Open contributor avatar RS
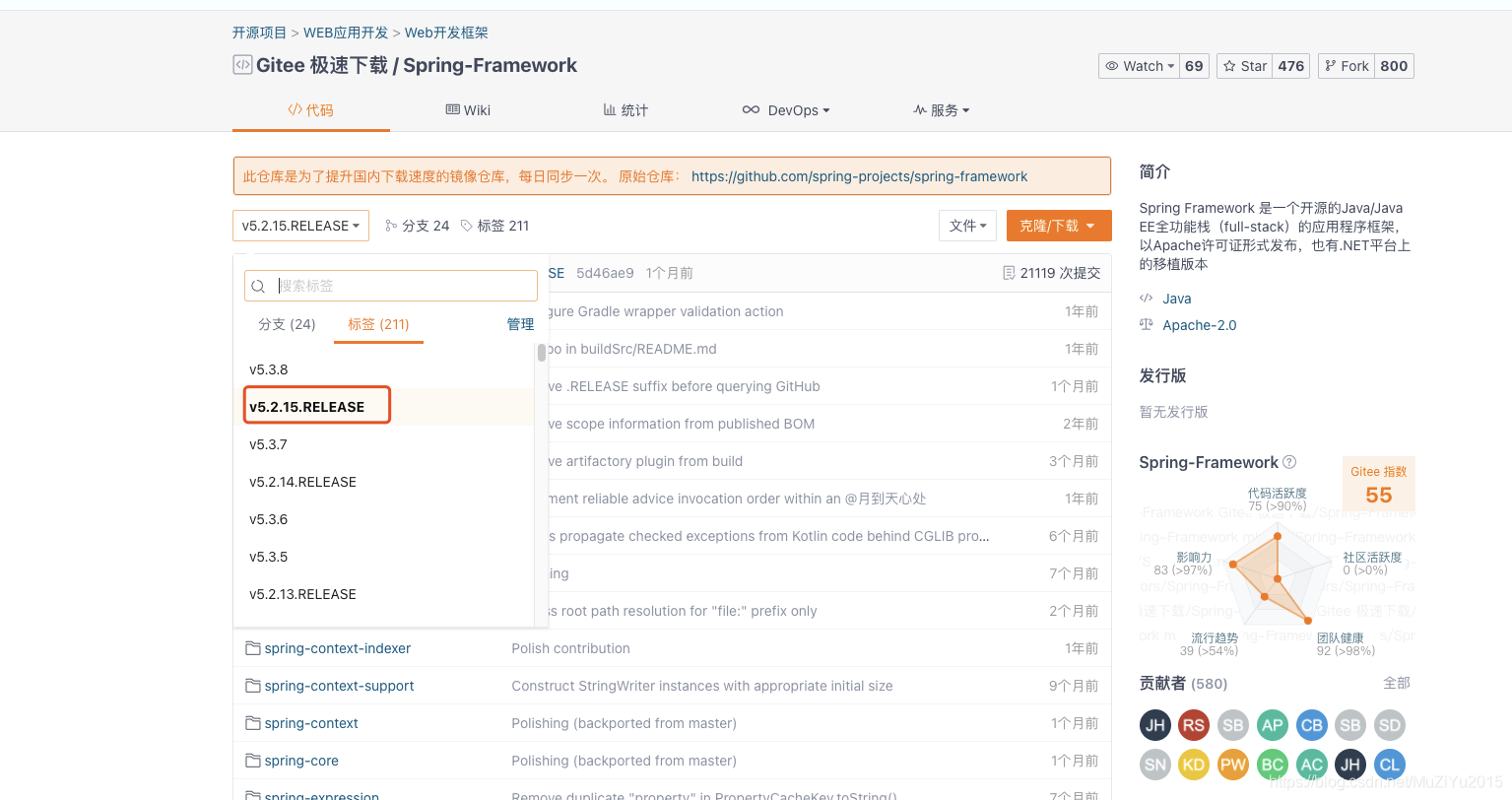1512x800 pixels. (1194, 725)
